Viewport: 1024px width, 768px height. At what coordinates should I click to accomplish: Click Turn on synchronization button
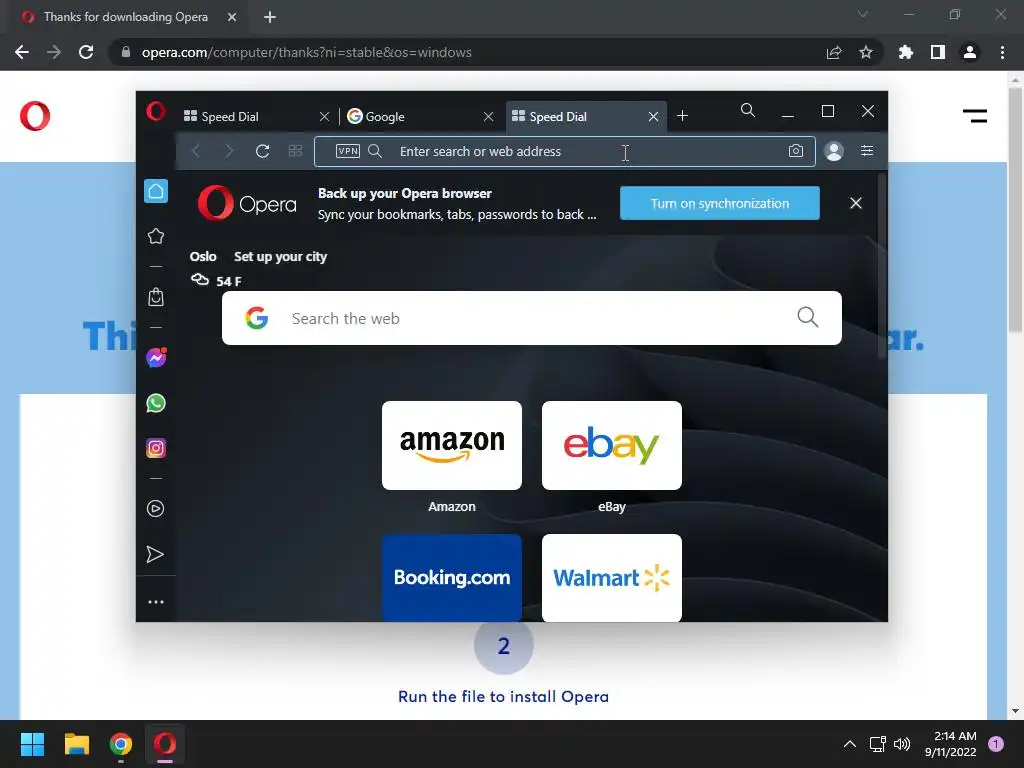720,203
